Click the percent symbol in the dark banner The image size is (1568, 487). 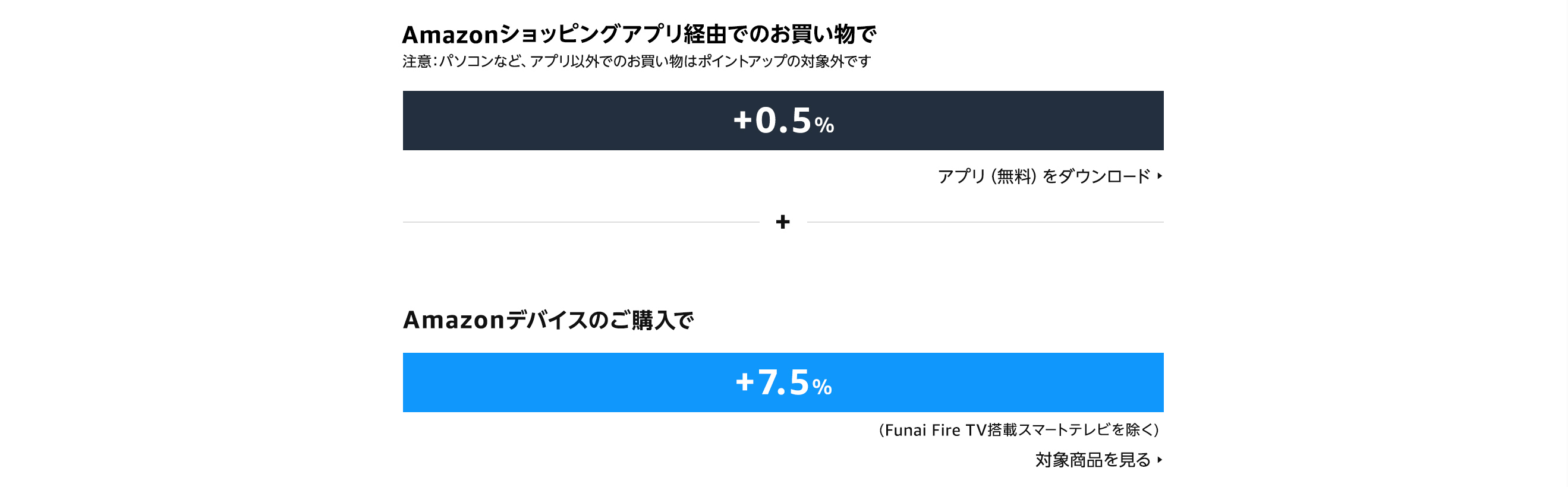(824, 125)
